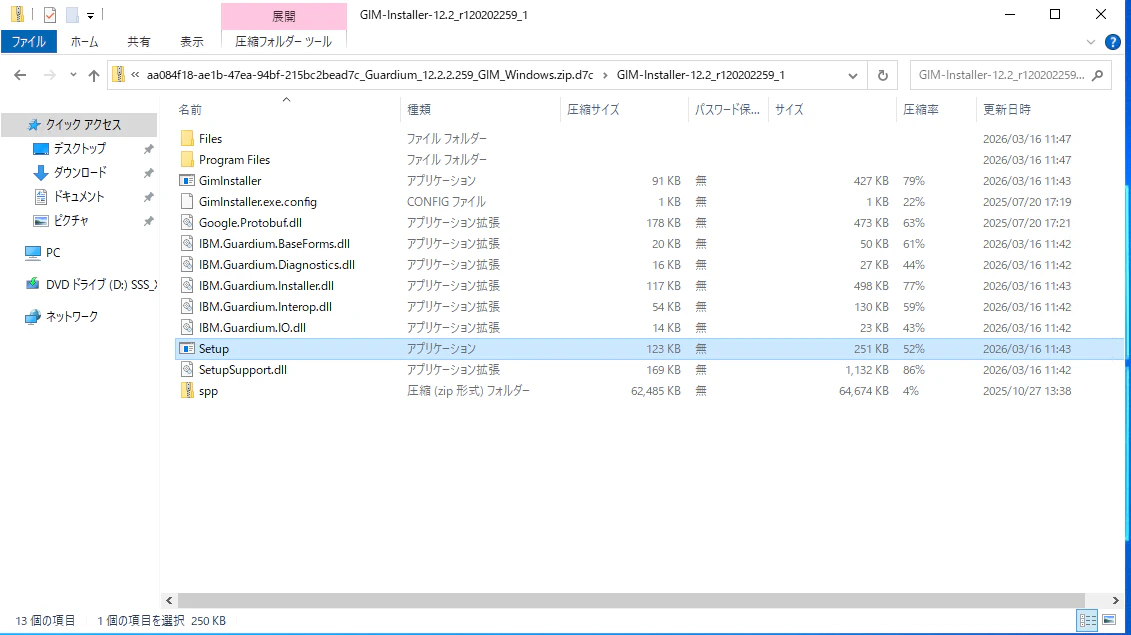Open the quick access toolbar customize dropdown
This screenshot has width=1131, height=635.
(x=90, y=15)
